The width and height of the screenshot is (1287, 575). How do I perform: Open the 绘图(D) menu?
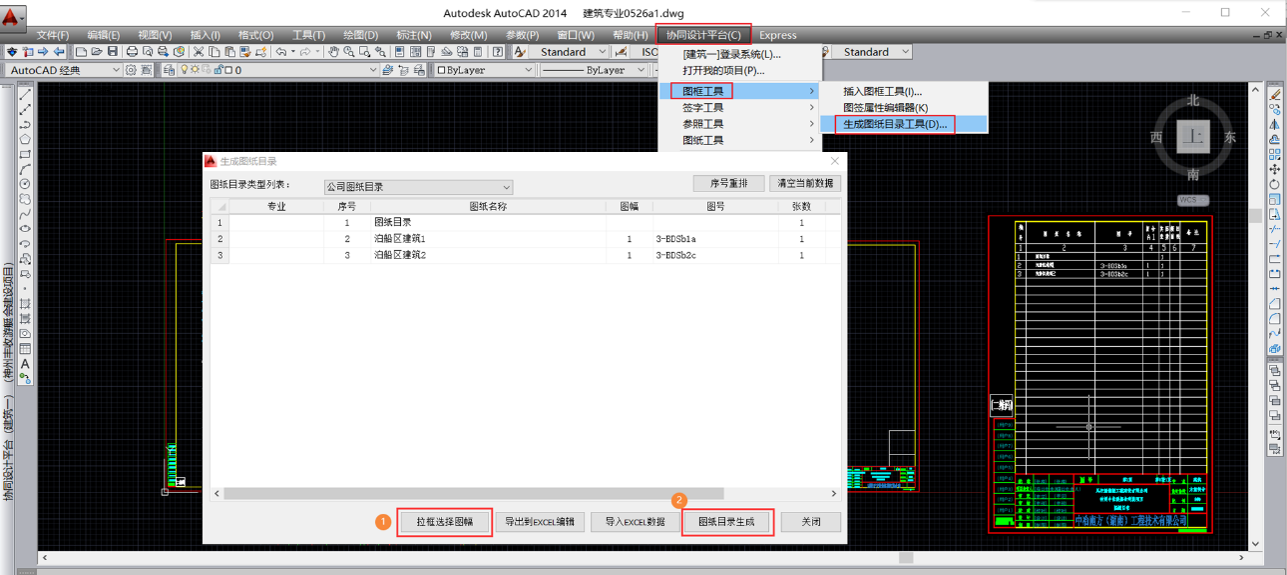360,35
